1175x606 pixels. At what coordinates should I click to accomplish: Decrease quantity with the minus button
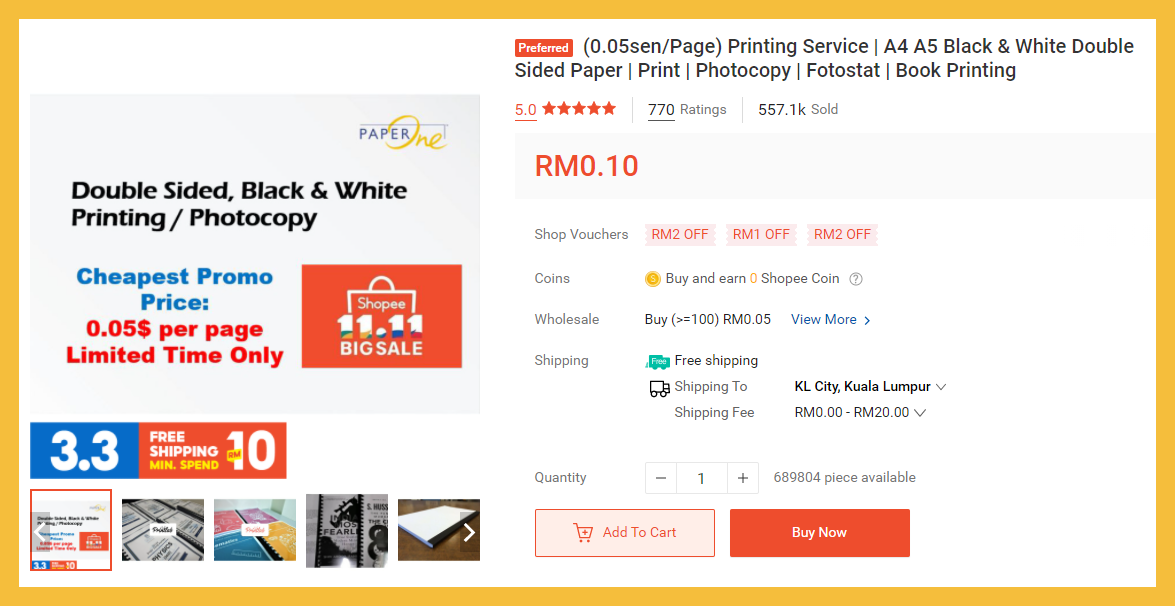[x=661, y=478]
